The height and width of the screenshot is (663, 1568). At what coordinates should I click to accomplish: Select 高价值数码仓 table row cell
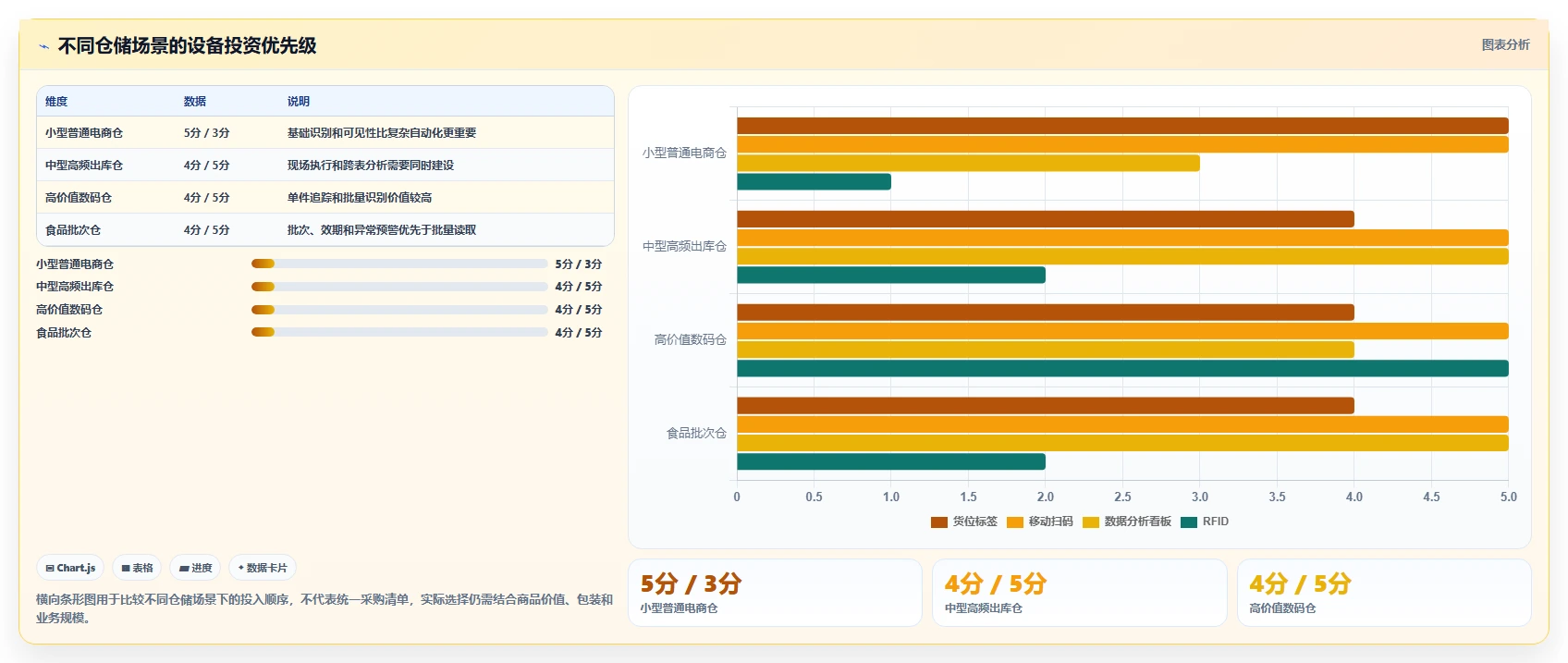tap(79, 198)
